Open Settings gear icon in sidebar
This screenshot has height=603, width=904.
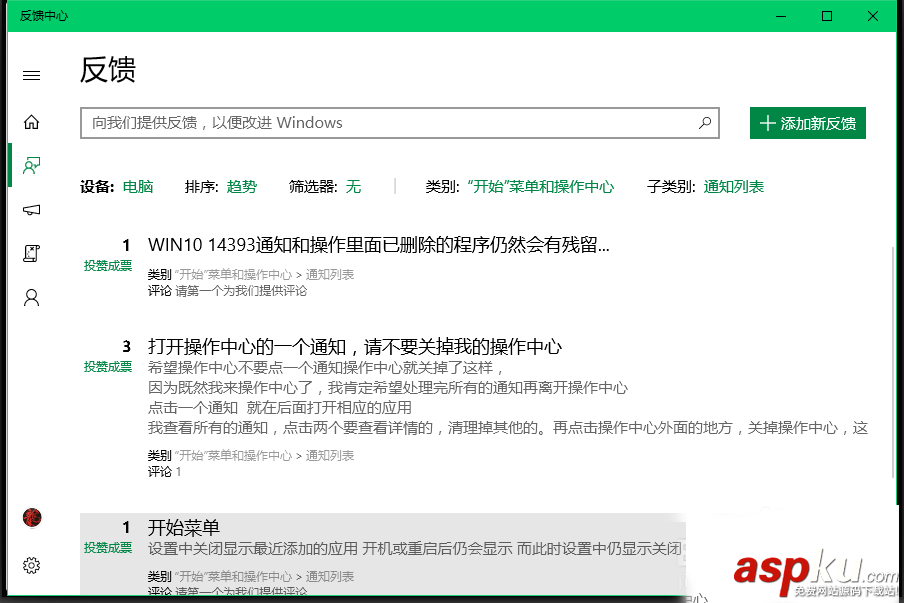(32, 566)
